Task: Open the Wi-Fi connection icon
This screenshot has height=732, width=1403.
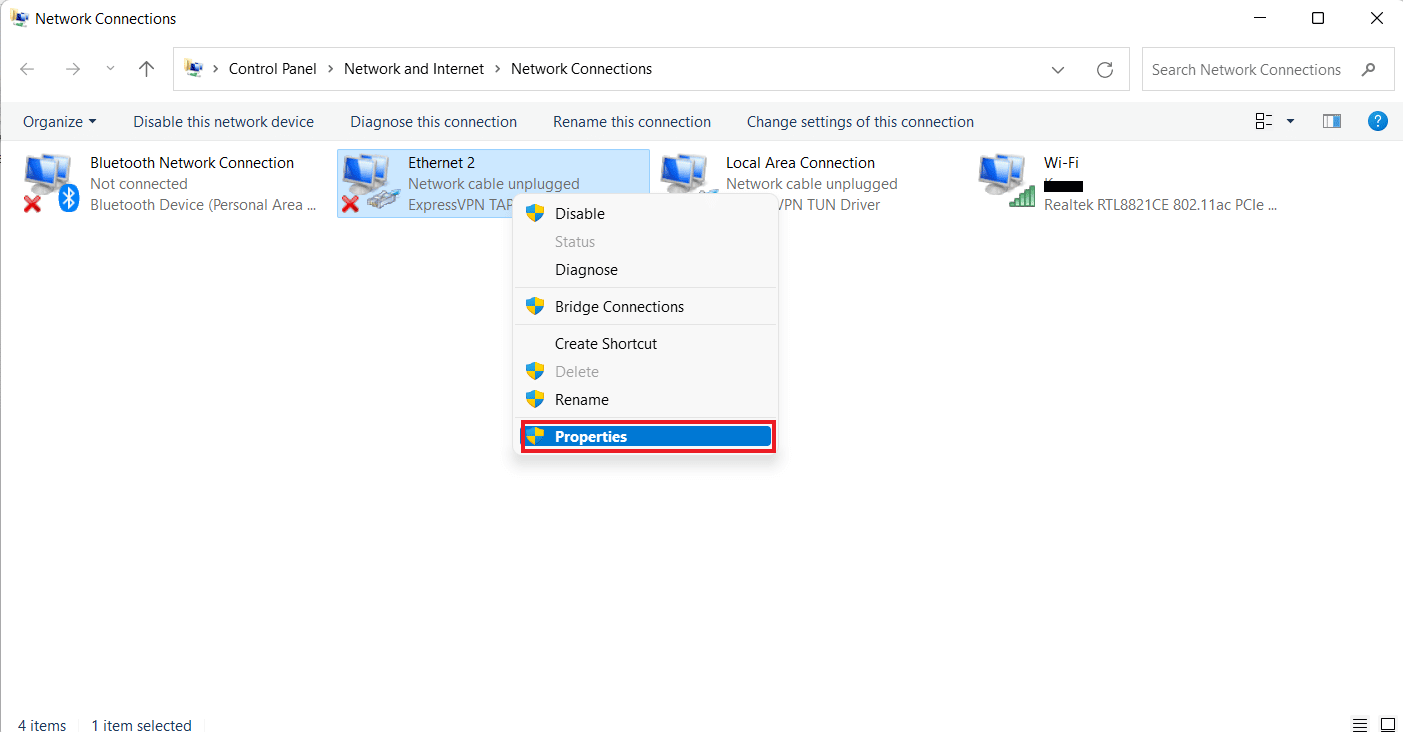Action: click(x=1003, y=175)
